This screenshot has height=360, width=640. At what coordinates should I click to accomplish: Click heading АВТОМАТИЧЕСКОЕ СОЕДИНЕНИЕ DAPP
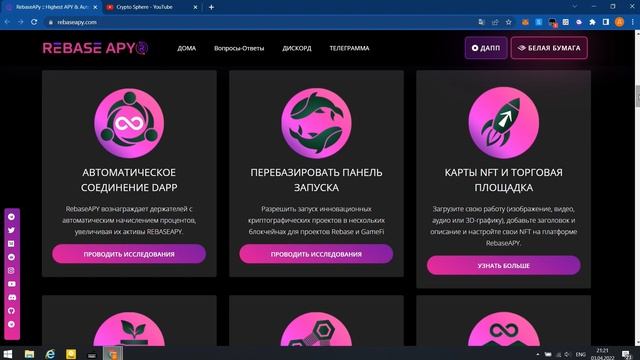coord(129,180)
